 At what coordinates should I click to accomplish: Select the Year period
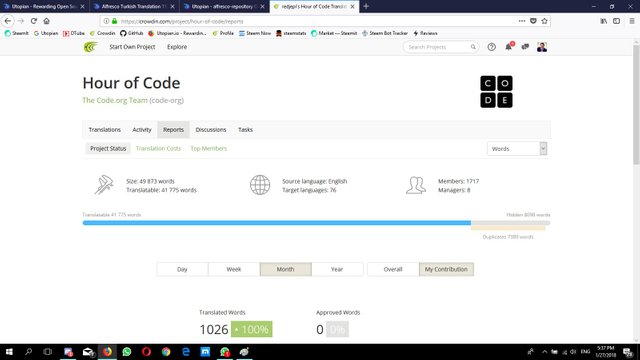(x=337, y=269)
